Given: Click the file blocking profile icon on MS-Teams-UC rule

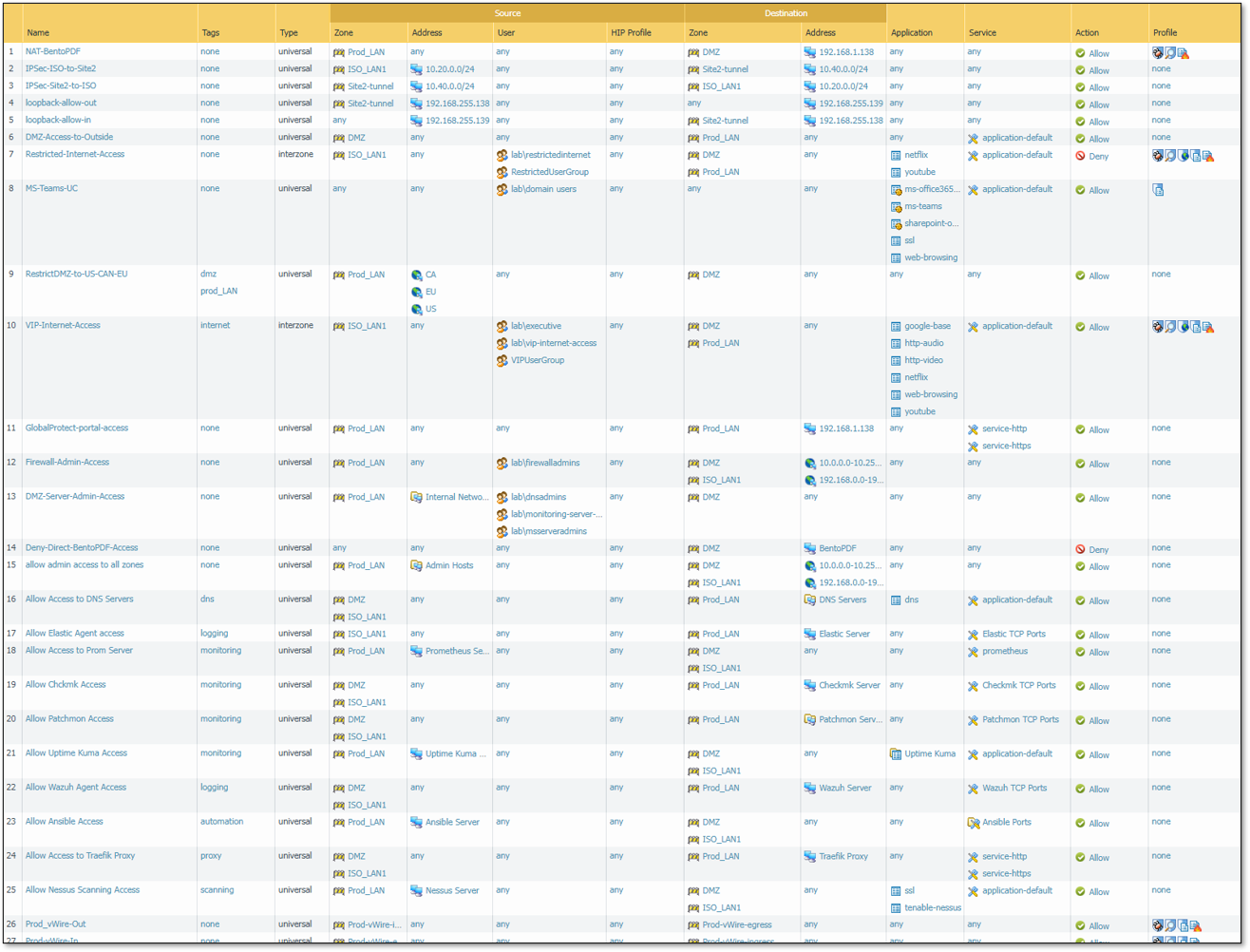Looking at the screenshot, I should coord(1158,190).
